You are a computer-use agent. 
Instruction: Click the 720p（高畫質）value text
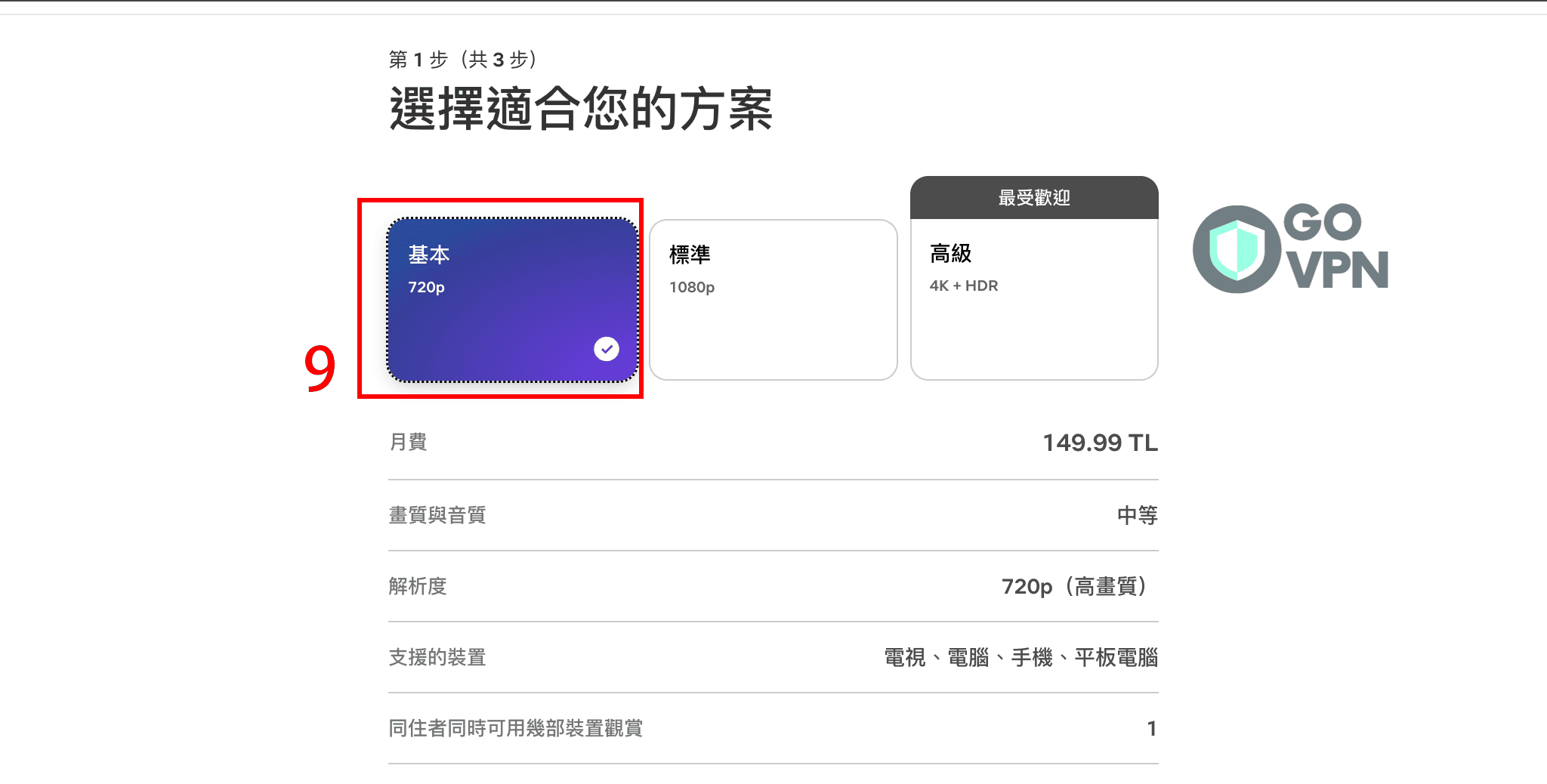(1073, 586)
